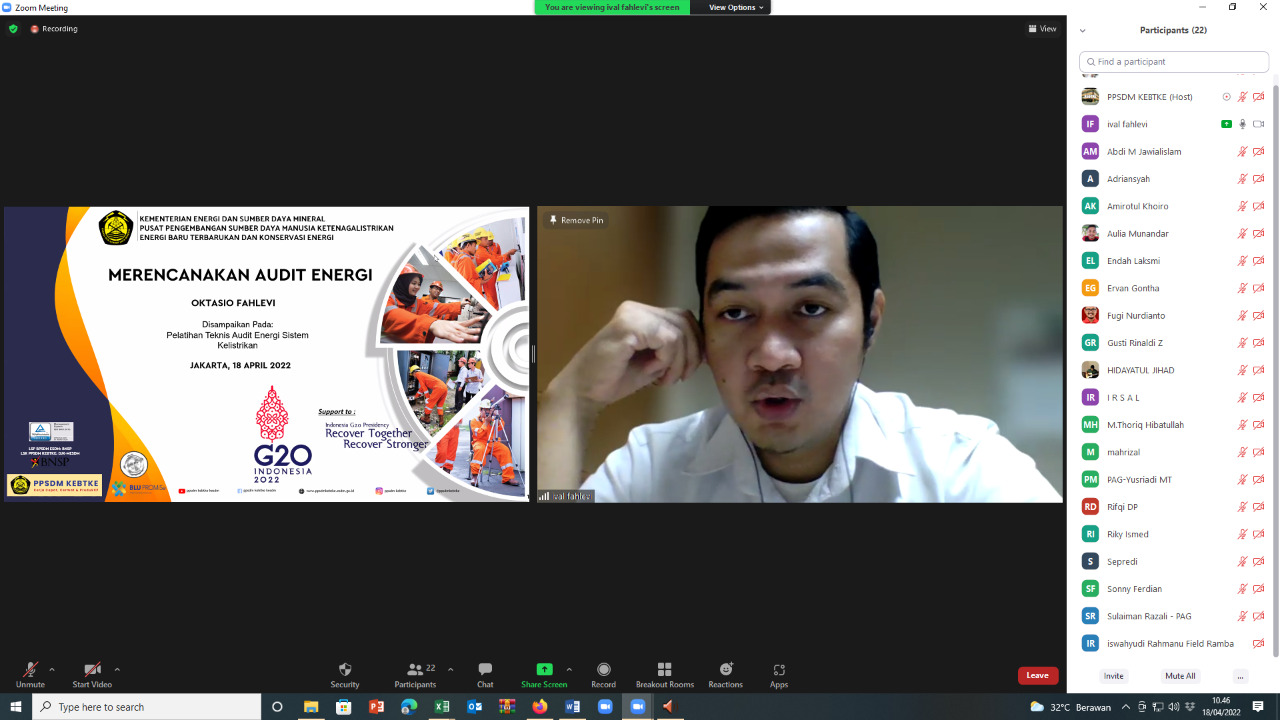Open Firefox from the taskbar
The height and width of the screenshot is (720, 1280).
click(540, 707)
